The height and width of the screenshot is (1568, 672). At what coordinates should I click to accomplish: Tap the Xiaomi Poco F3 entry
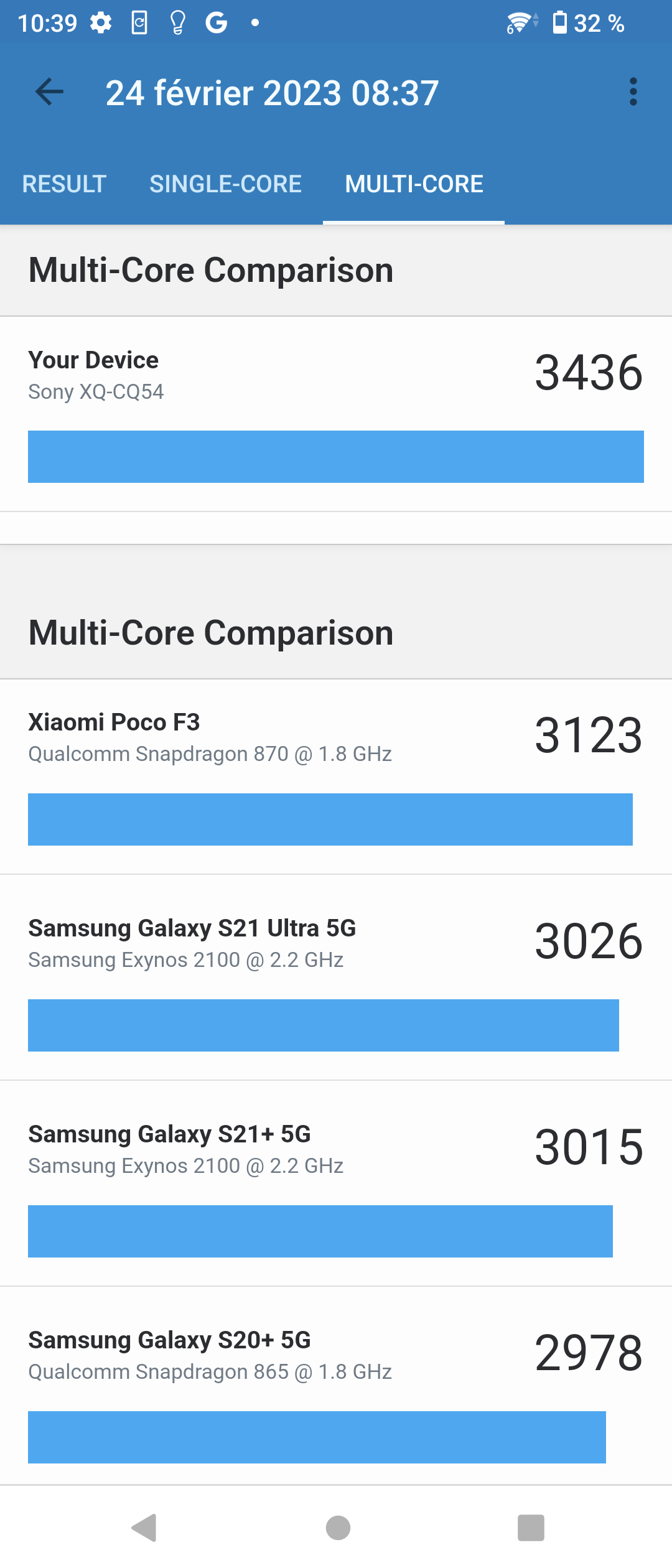[x=336, y=777]
